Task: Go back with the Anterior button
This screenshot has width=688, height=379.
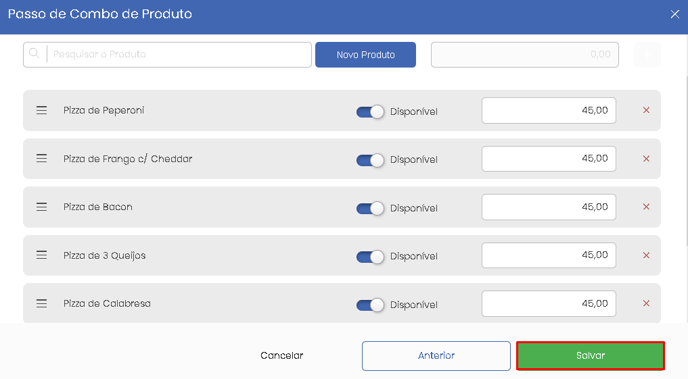Action: pos(436,356)
